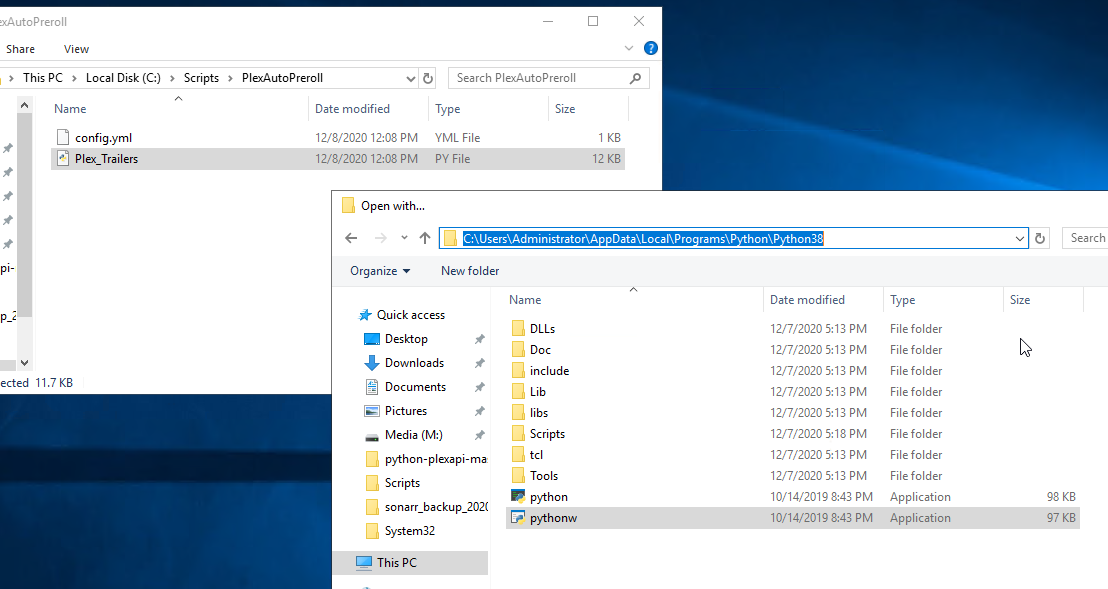Click the selected Python38 path field
The width and height of the screenshot is (1108, 589).
click(733, 239)
